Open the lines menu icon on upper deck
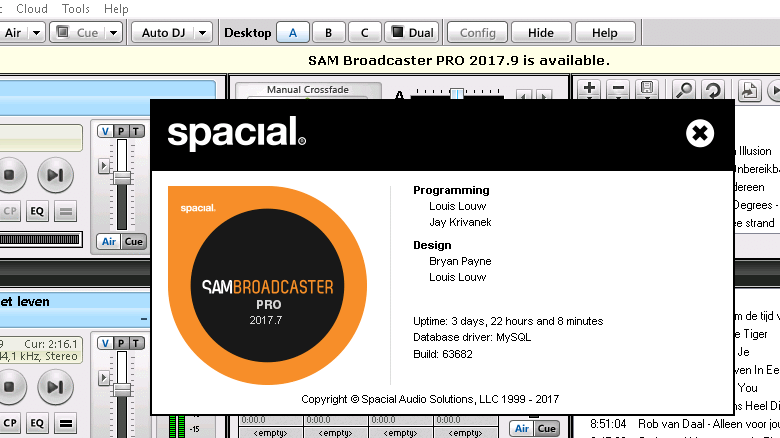 click(x=66, y=211)
